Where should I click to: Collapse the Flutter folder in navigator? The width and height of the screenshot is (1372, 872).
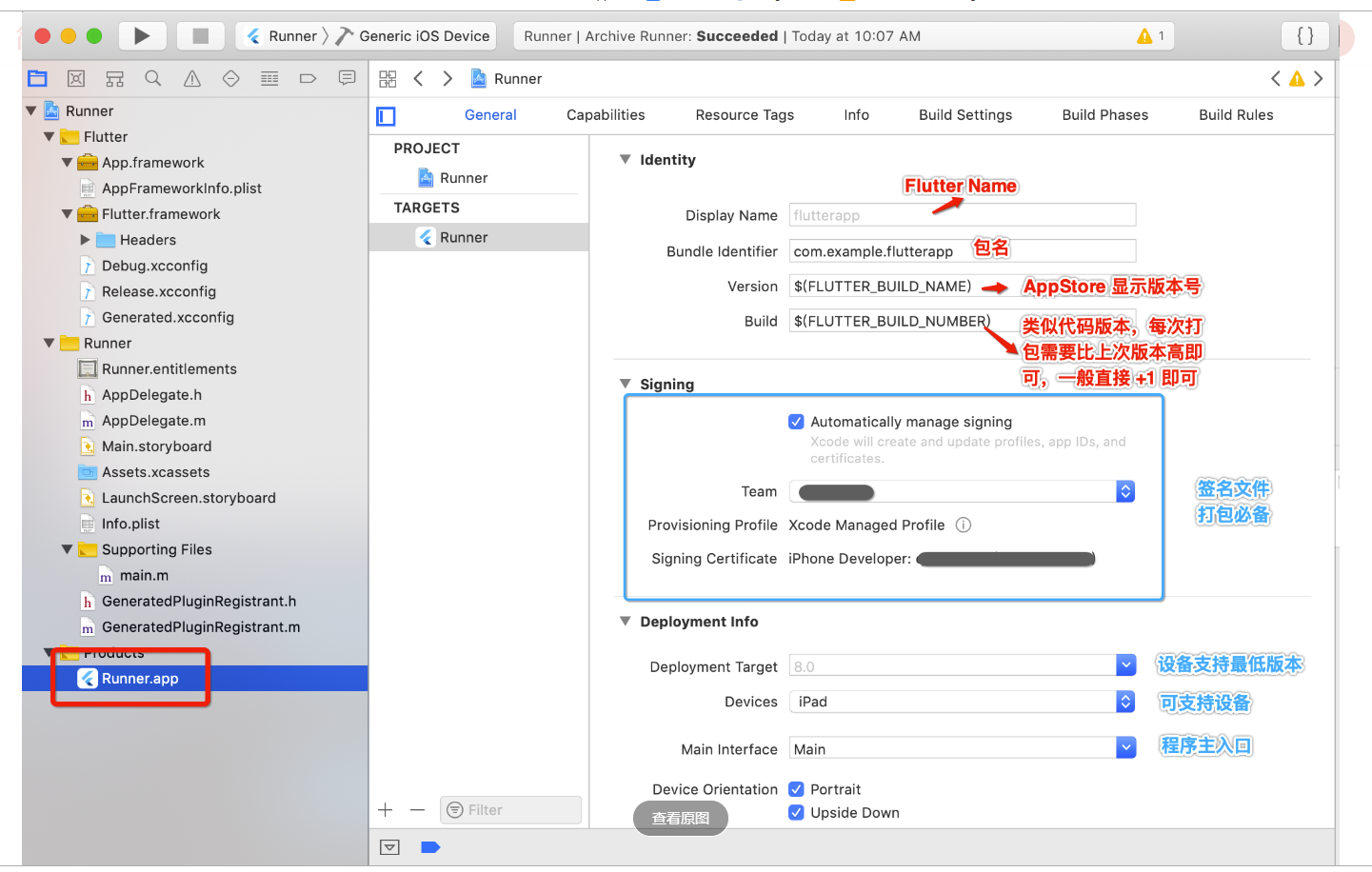coord(49,137)
